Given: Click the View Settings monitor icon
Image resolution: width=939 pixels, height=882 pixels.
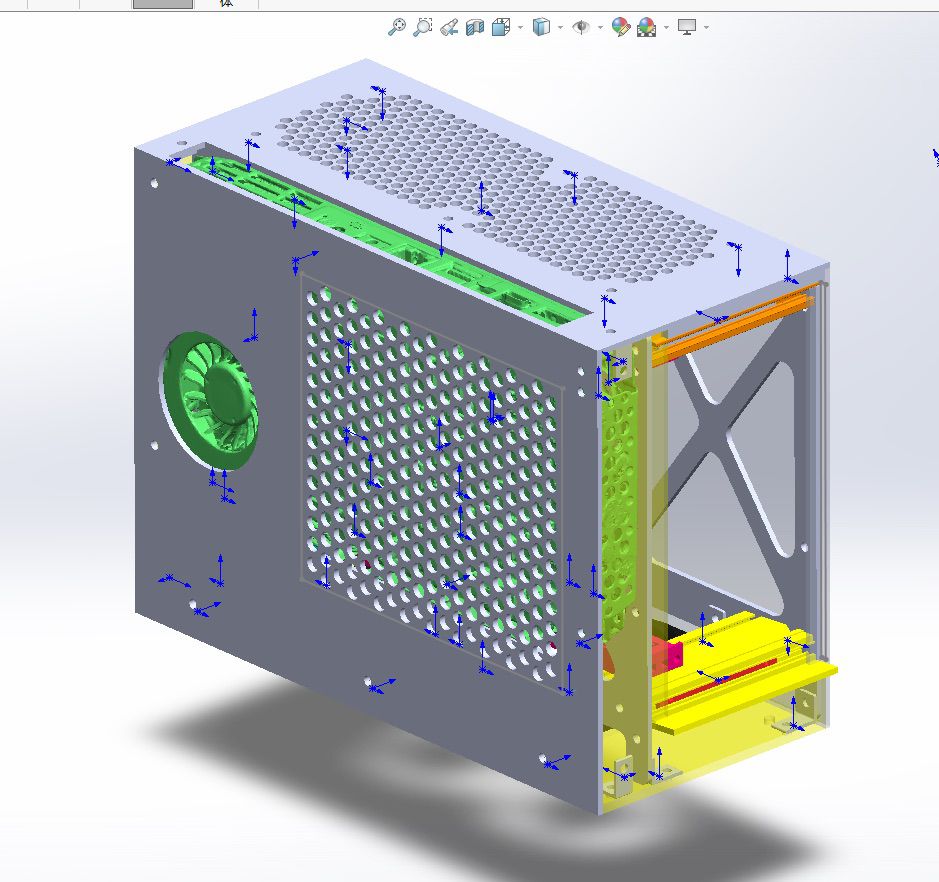Looking at the screenshot, I should [686, 27].
